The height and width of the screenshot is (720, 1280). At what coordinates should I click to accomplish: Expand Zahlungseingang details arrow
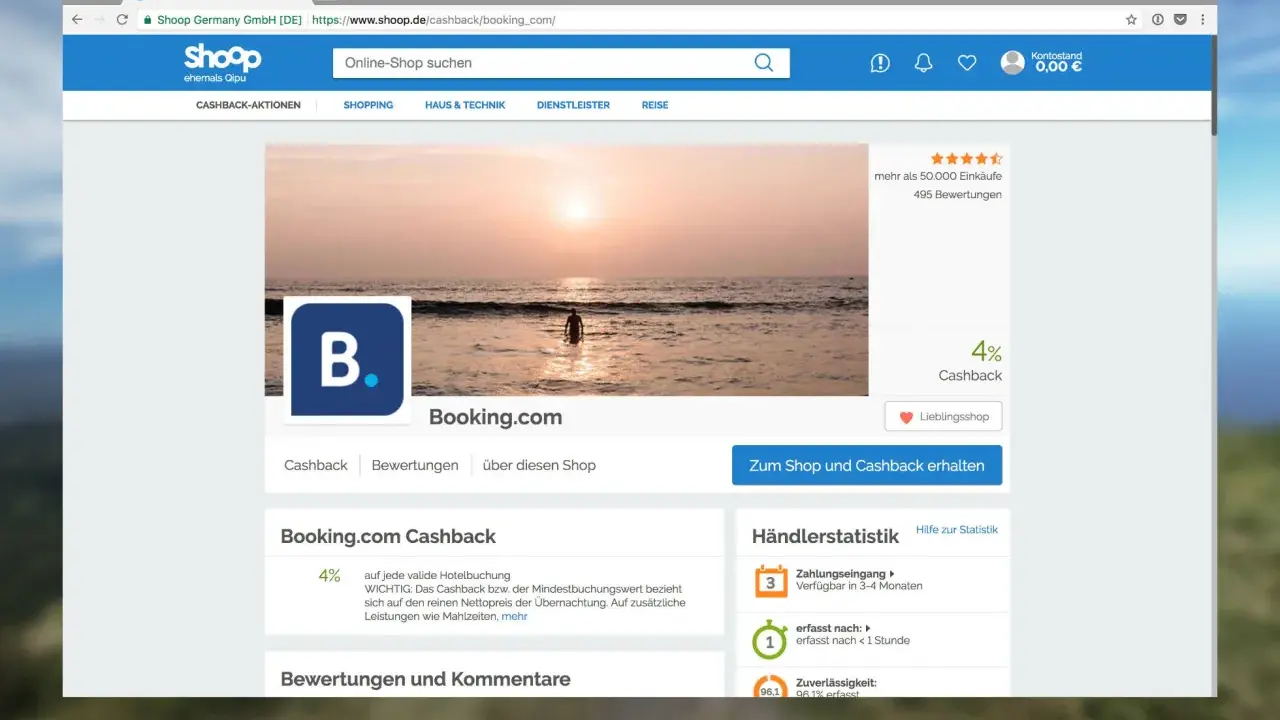[892, 574]
